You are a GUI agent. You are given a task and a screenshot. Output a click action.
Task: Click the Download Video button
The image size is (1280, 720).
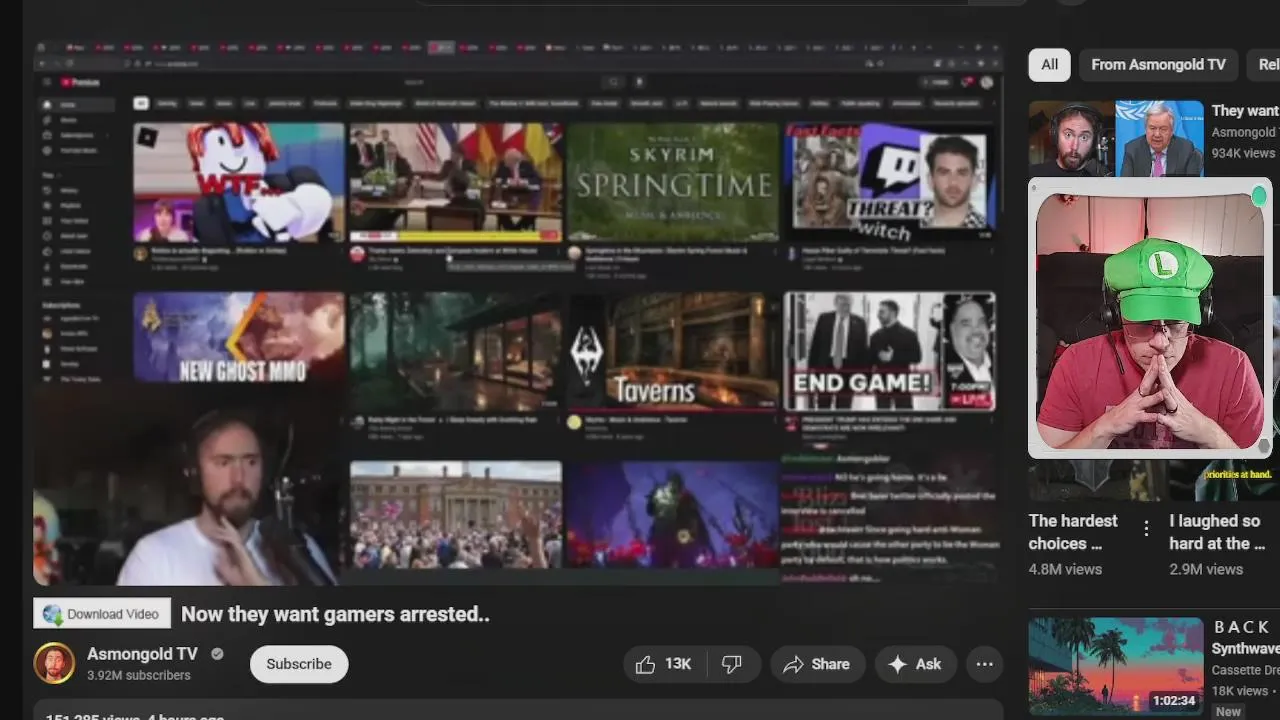tap(102, 614)
